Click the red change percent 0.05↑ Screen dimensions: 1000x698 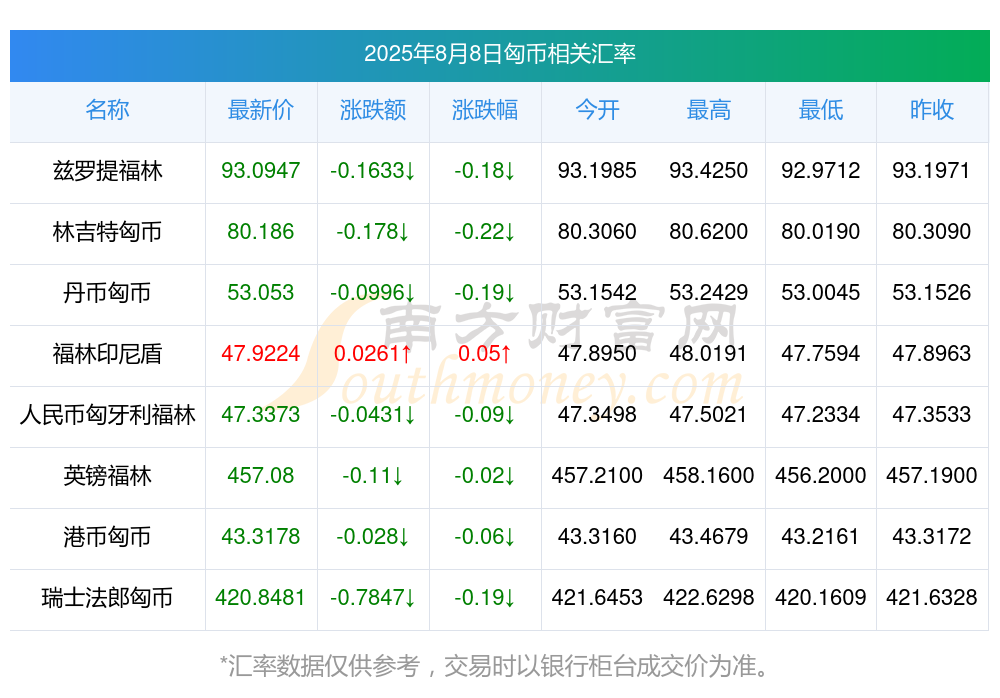click(485, 353)
